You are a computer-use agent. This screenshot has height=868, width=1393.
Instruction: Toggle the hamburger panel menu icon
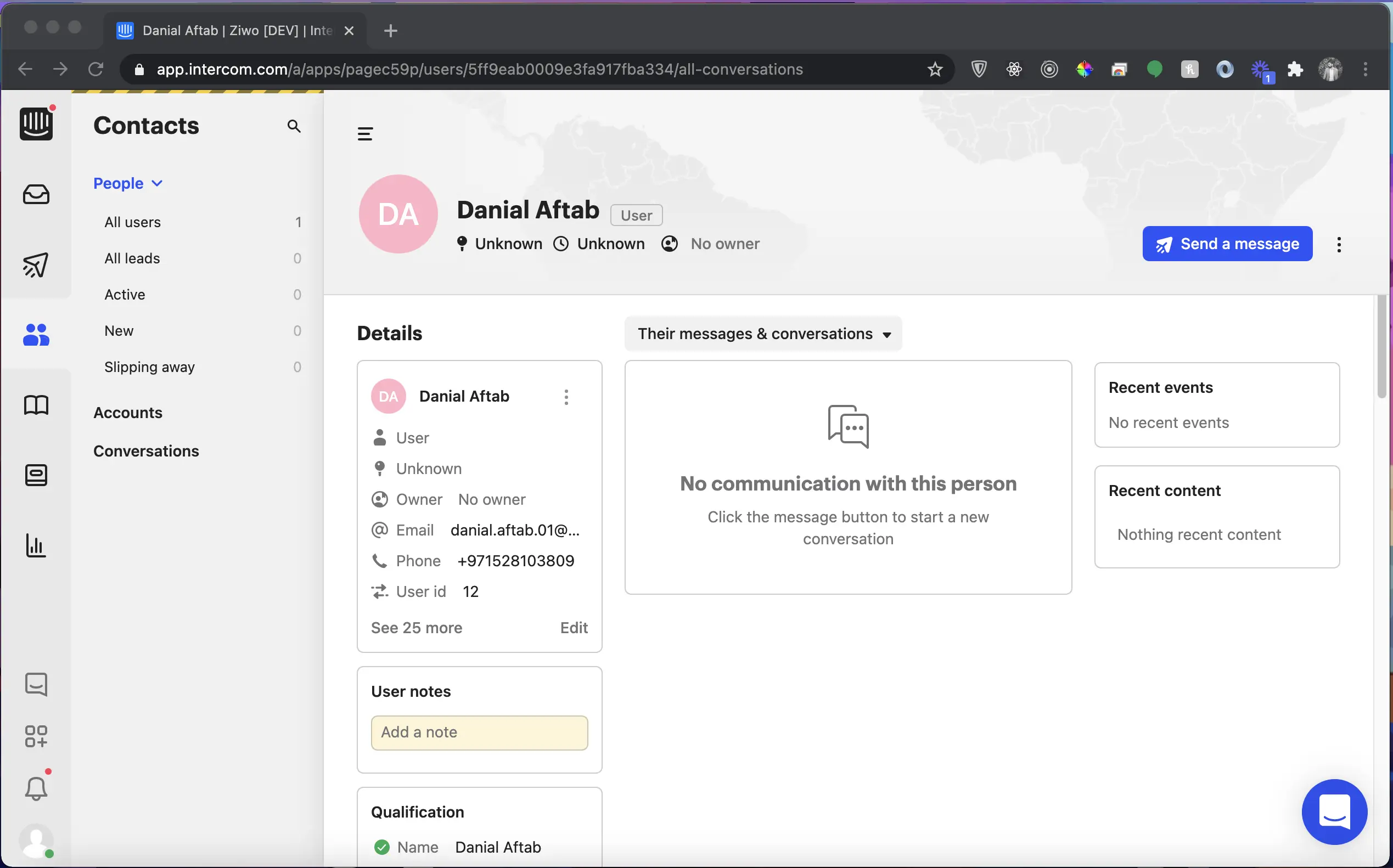(x=365, y=134)
